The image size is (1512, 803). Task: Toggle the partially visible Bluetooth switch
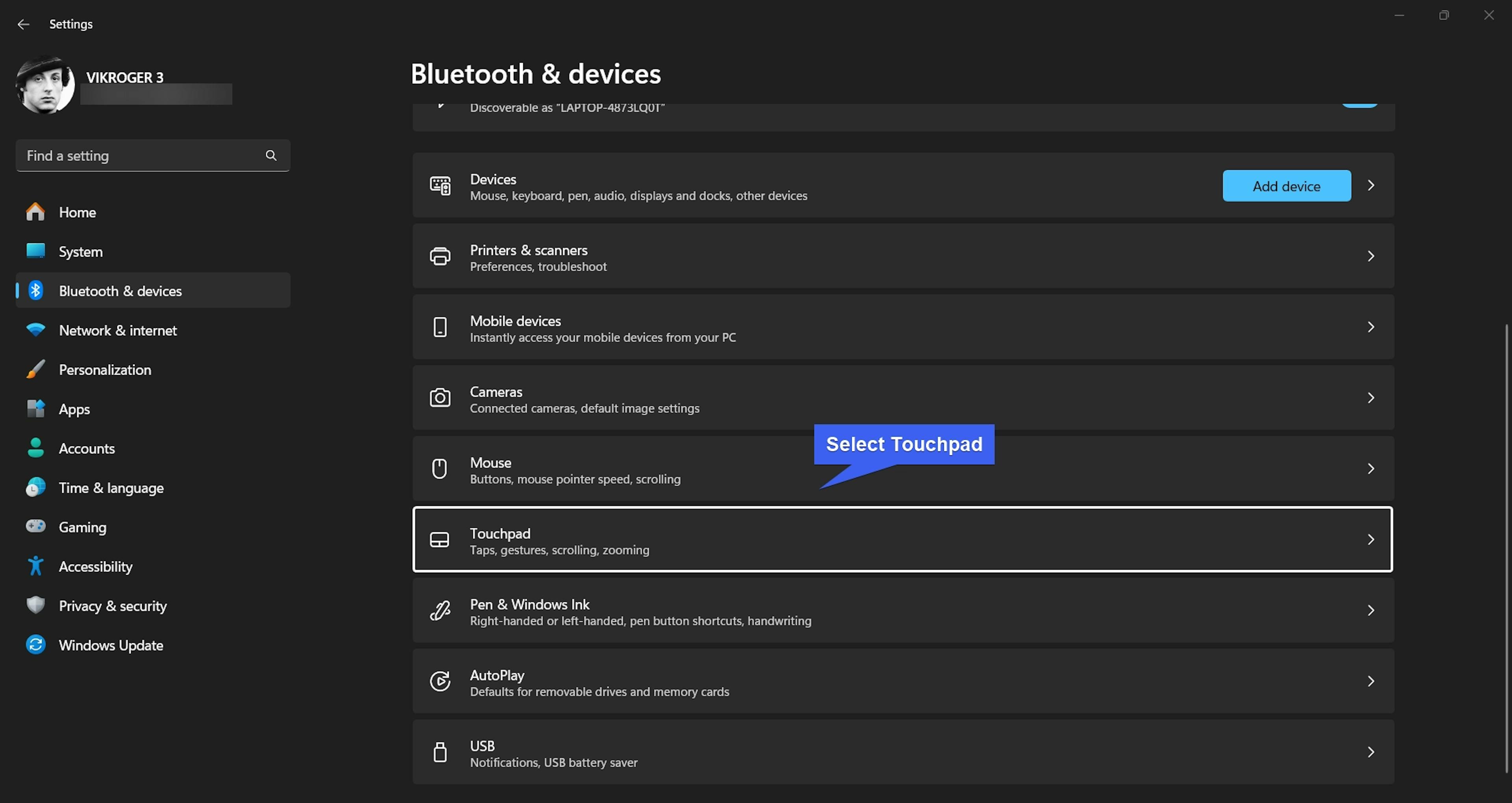(1359, 105)
